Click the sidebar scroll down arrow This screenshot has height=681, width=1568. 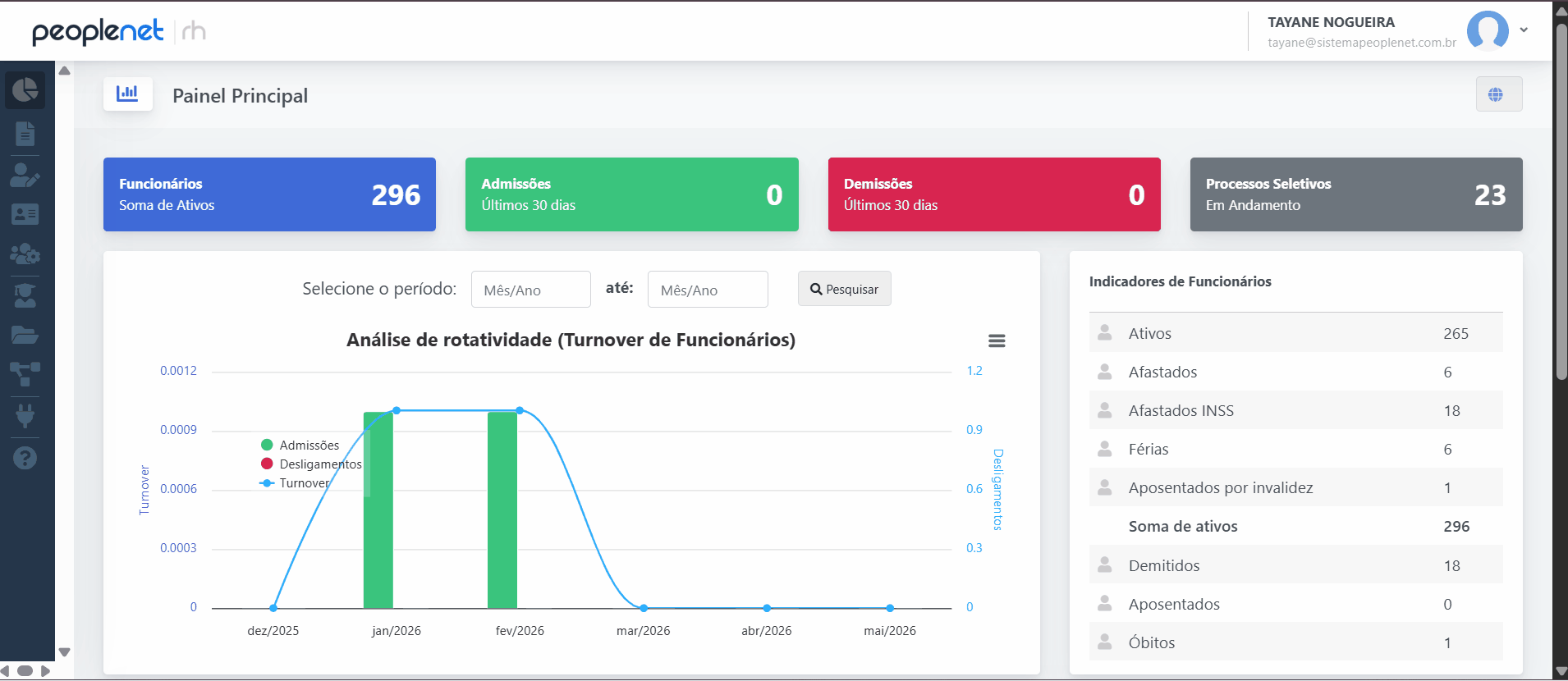pyautogui.click(x=64, y=652)
